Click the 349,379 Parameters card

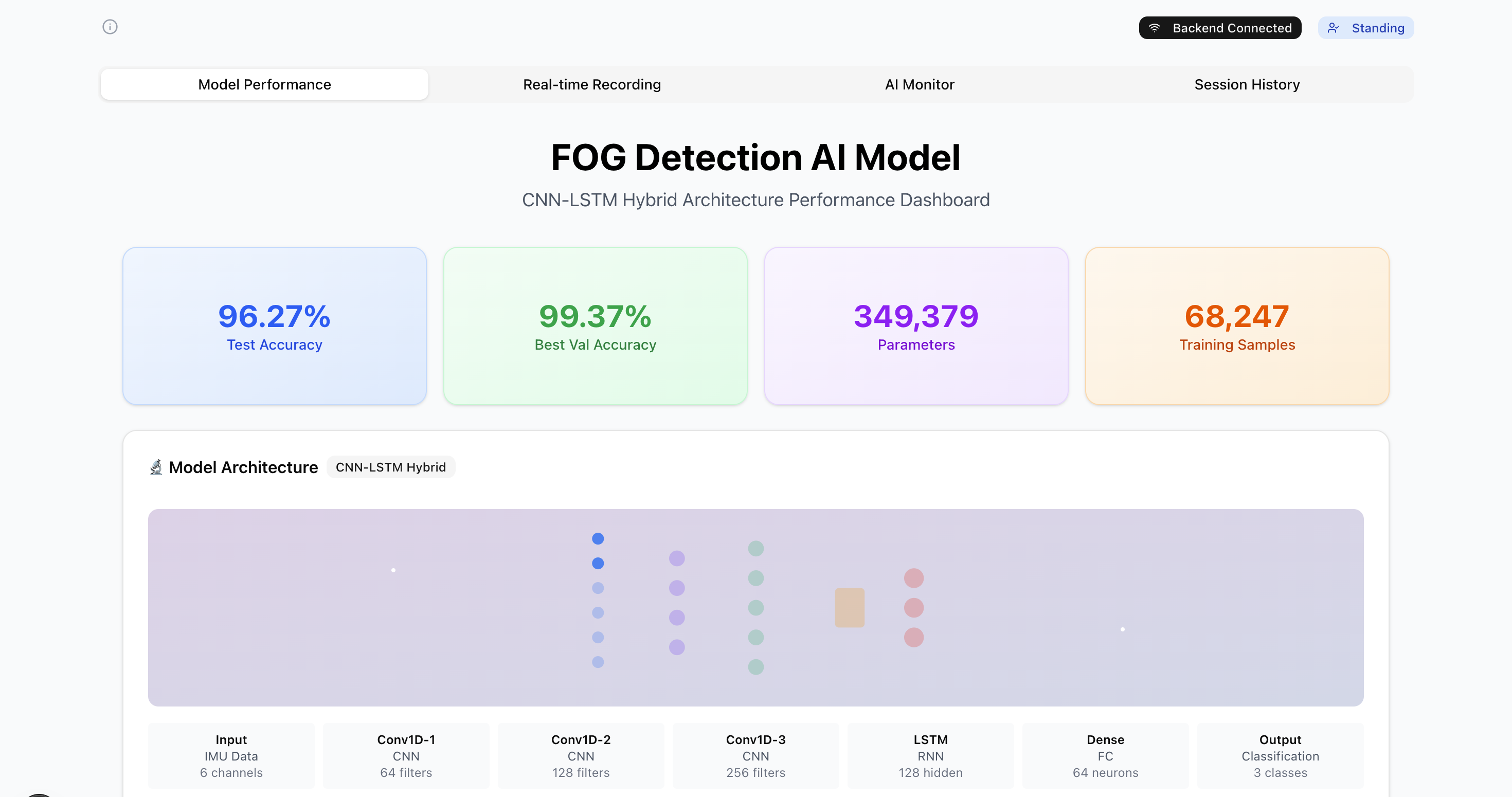[915, 325]
